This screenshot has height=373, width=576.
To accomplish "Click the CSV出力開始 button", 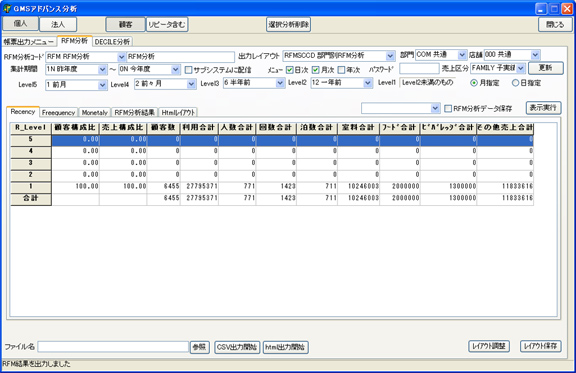I will tap(237, 347).
